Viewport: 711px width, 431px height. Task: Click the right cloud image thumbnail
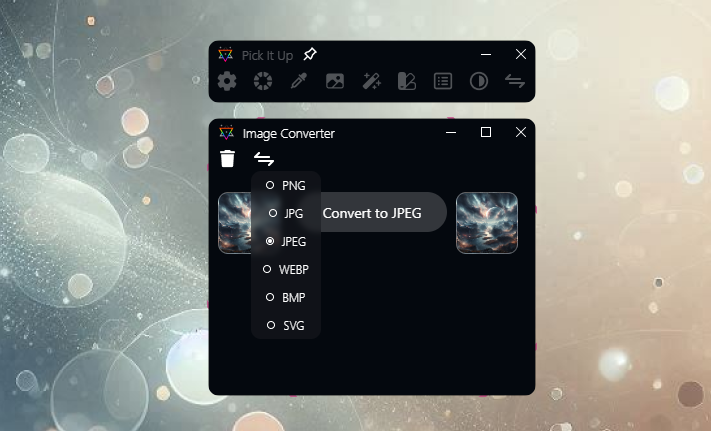coord(487,223)
